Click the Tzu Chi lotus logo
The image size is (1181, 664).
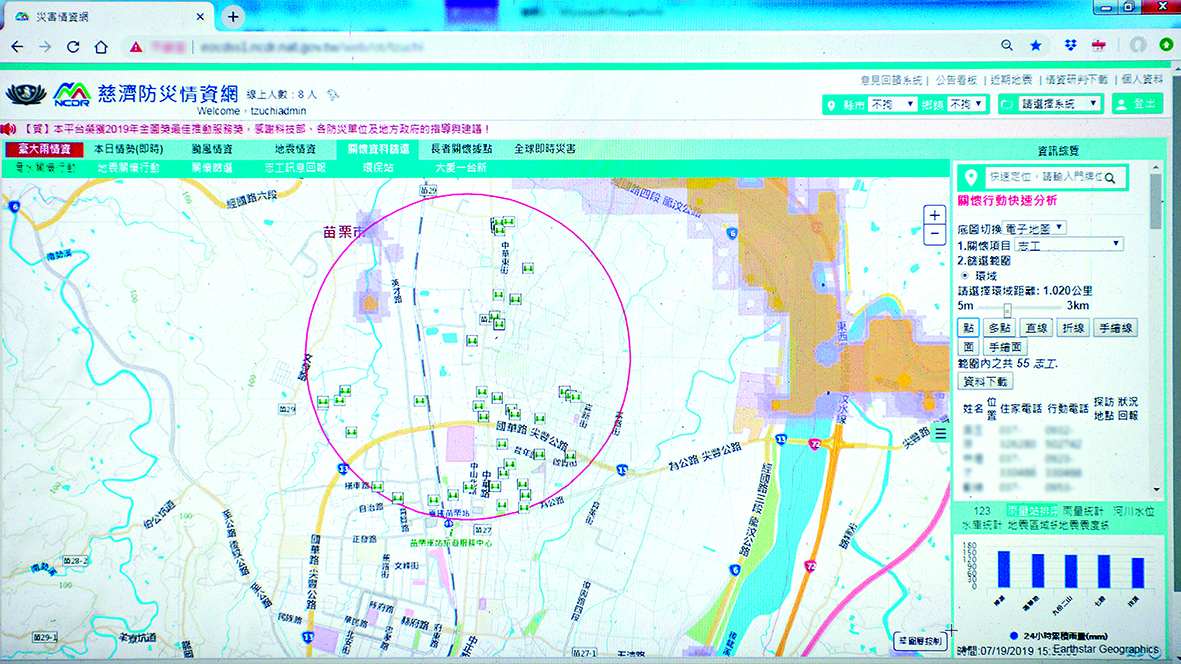coord(26,94)
